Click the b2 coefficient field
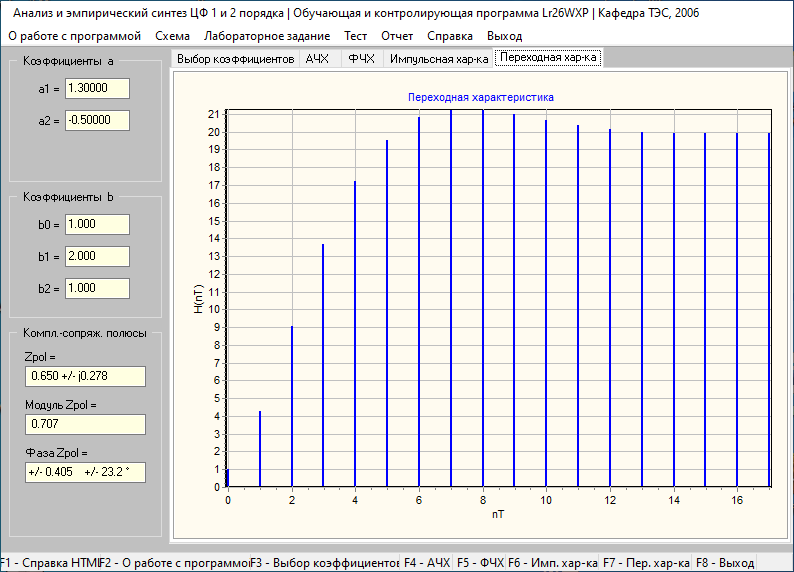 click(97, 288)
